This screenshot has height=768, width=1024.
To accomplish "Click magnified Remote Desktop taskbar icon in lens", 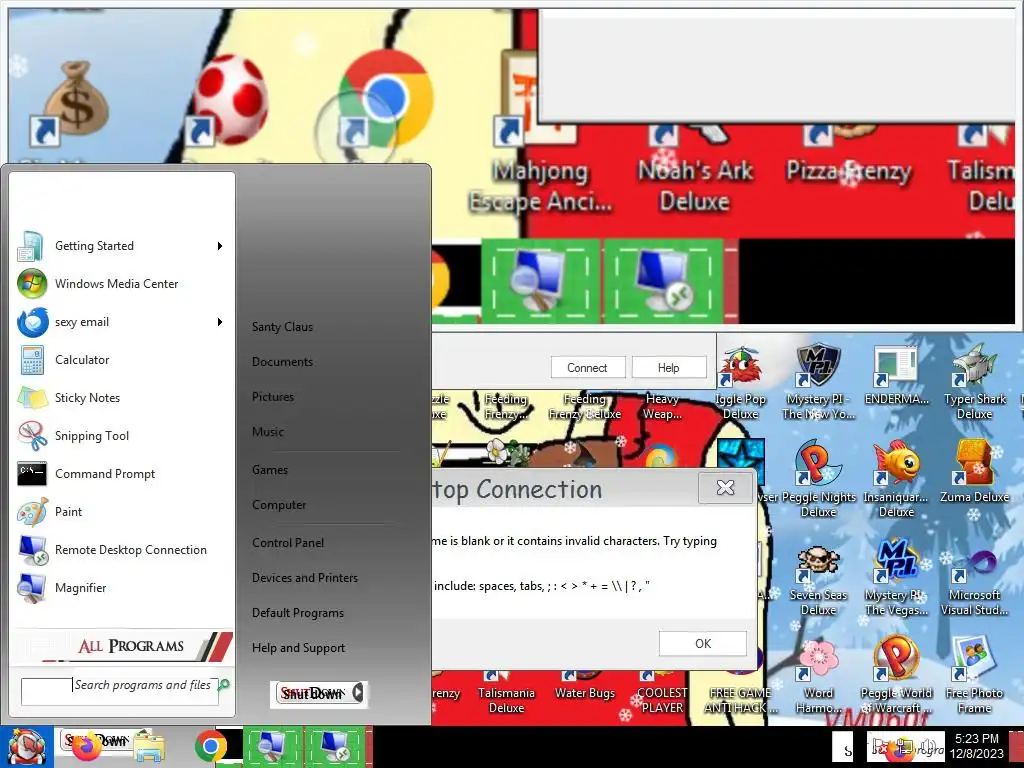I will pos(664,281).
